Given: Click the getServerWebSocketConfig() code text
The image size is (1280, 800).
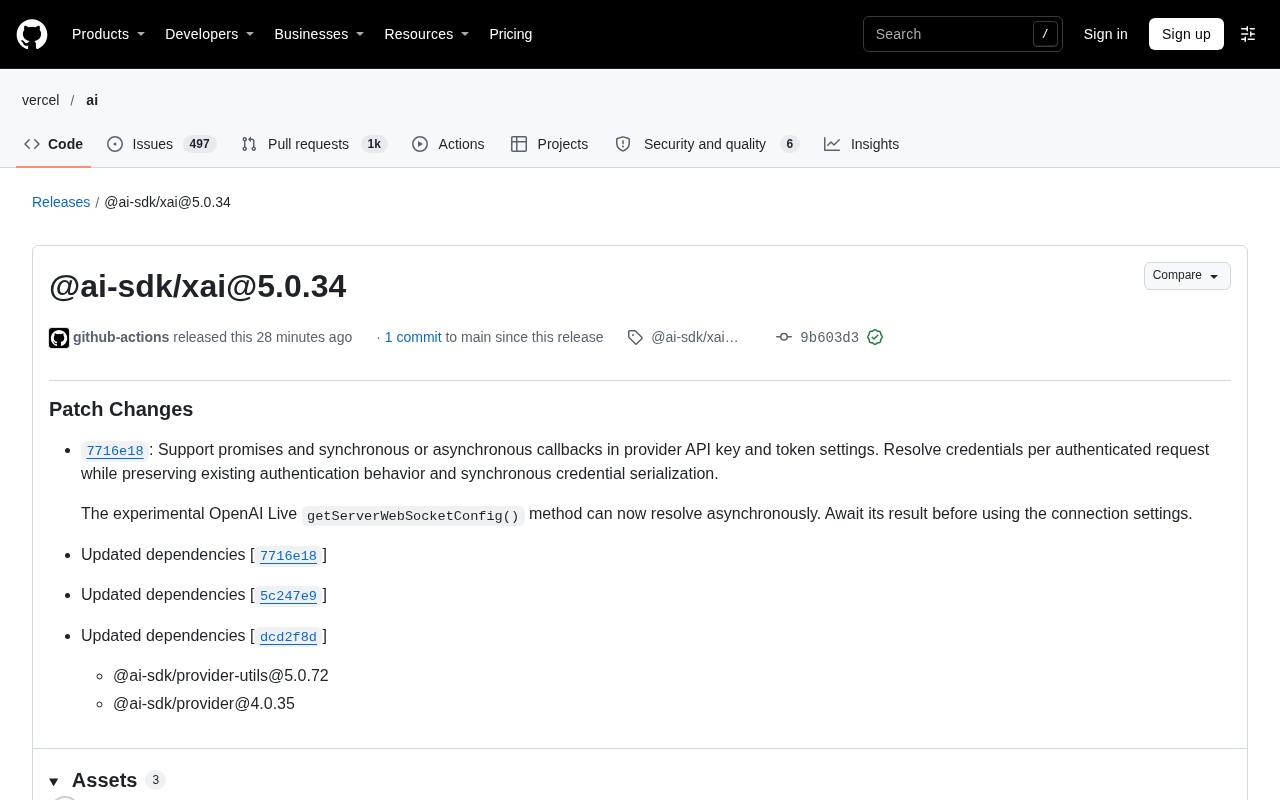Looking at the screenshot, I should (413, 516).
